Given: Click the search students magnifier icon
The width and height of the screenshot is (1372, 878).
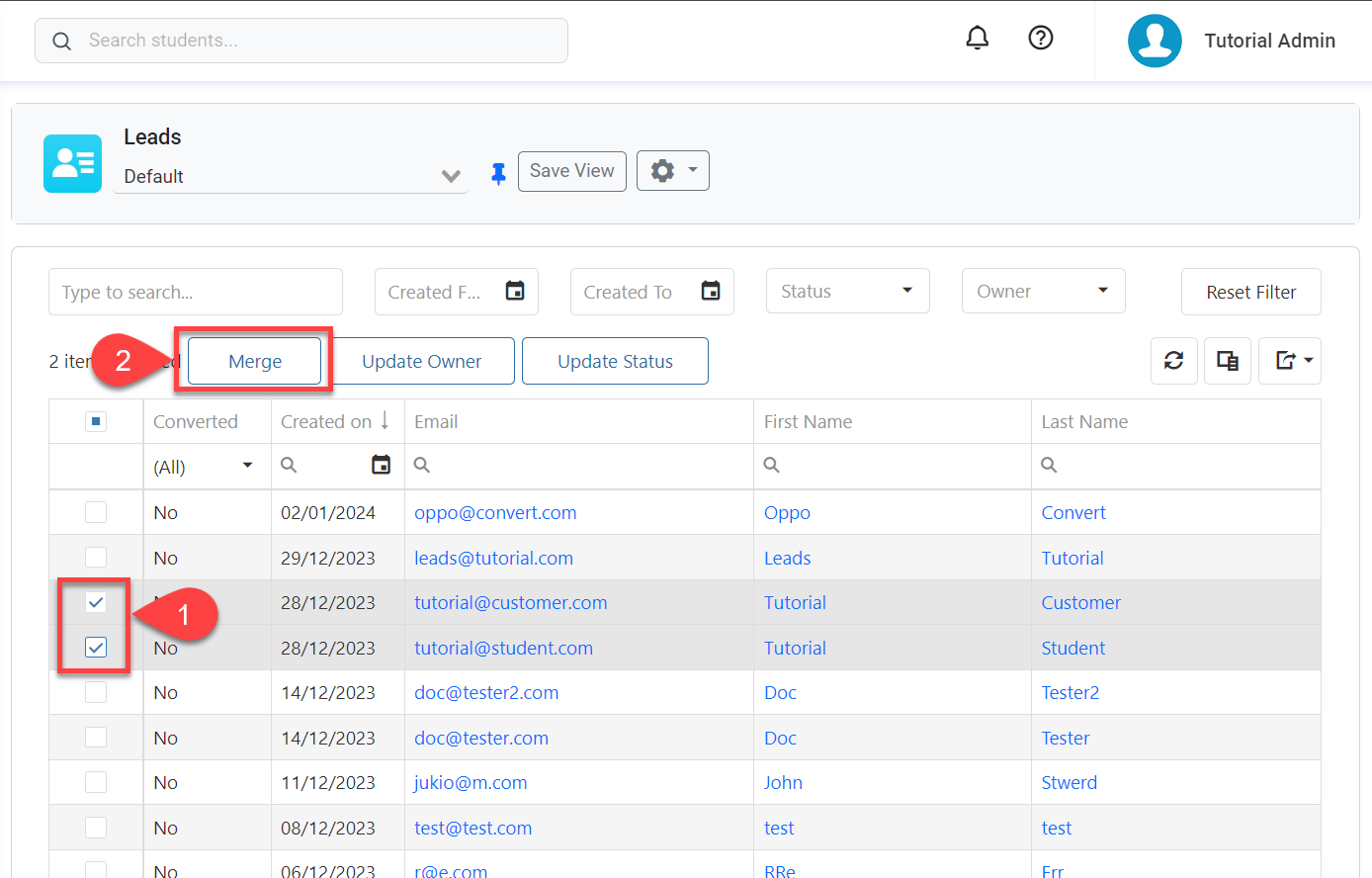Looking at the screenshot, I should 61,41.
